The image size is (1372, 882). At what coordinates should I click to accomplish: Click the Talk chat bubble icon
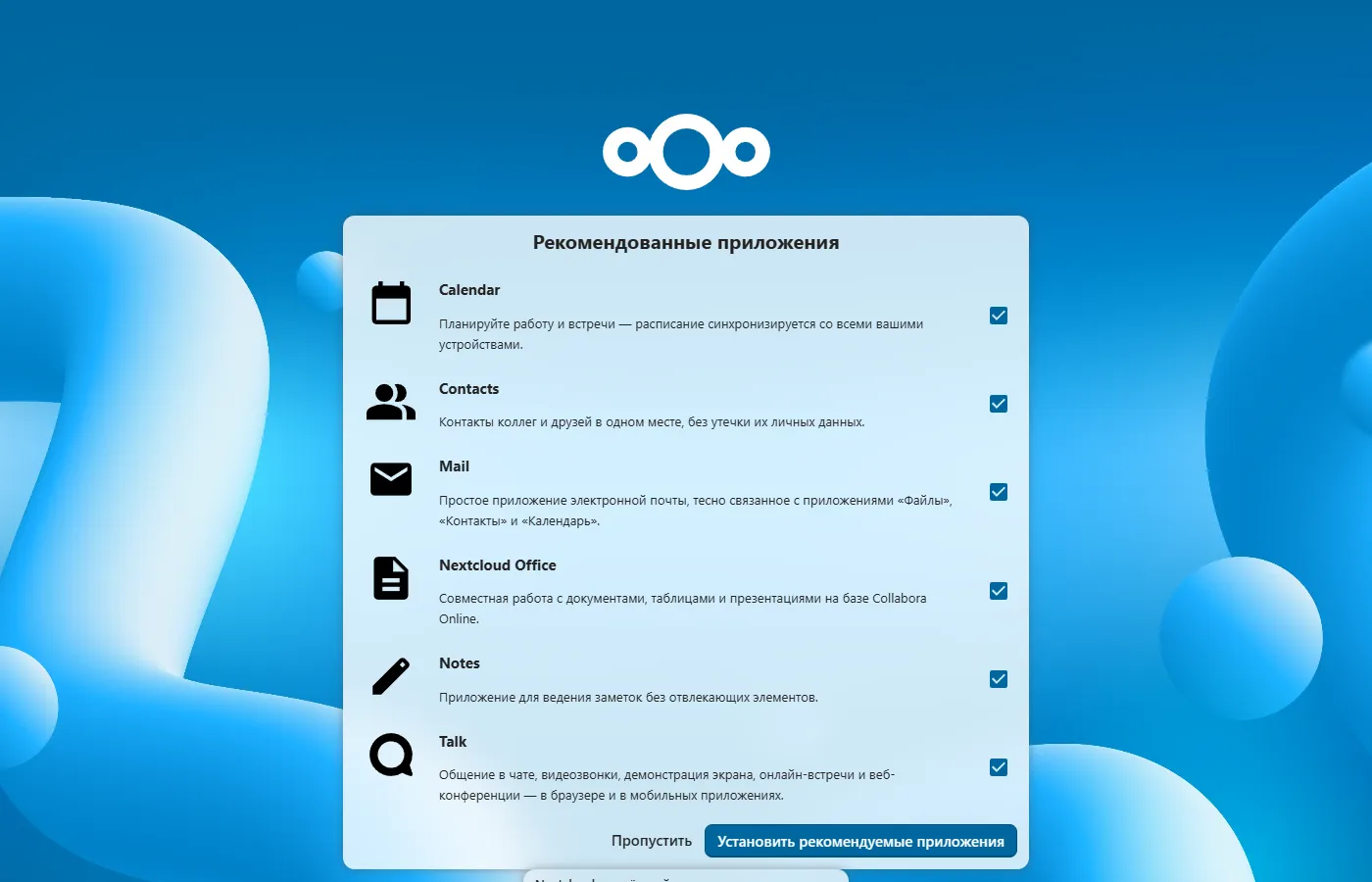coord(391,755)
